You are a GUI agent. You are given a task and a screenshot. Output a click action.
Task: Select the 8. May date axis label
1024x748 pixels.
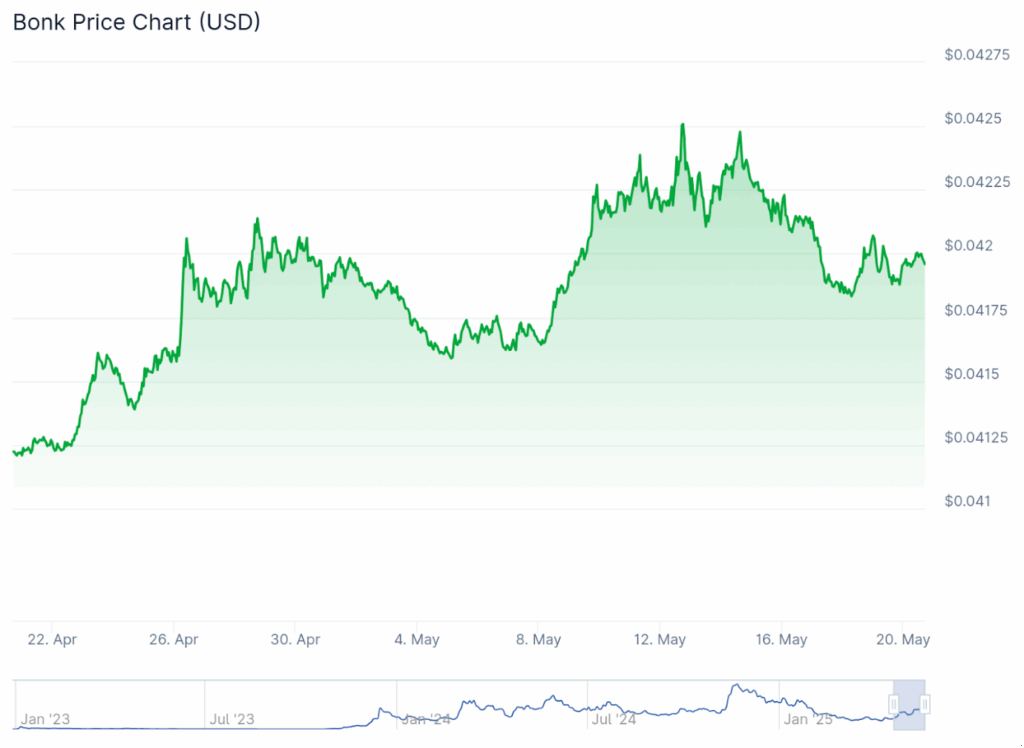539,639
